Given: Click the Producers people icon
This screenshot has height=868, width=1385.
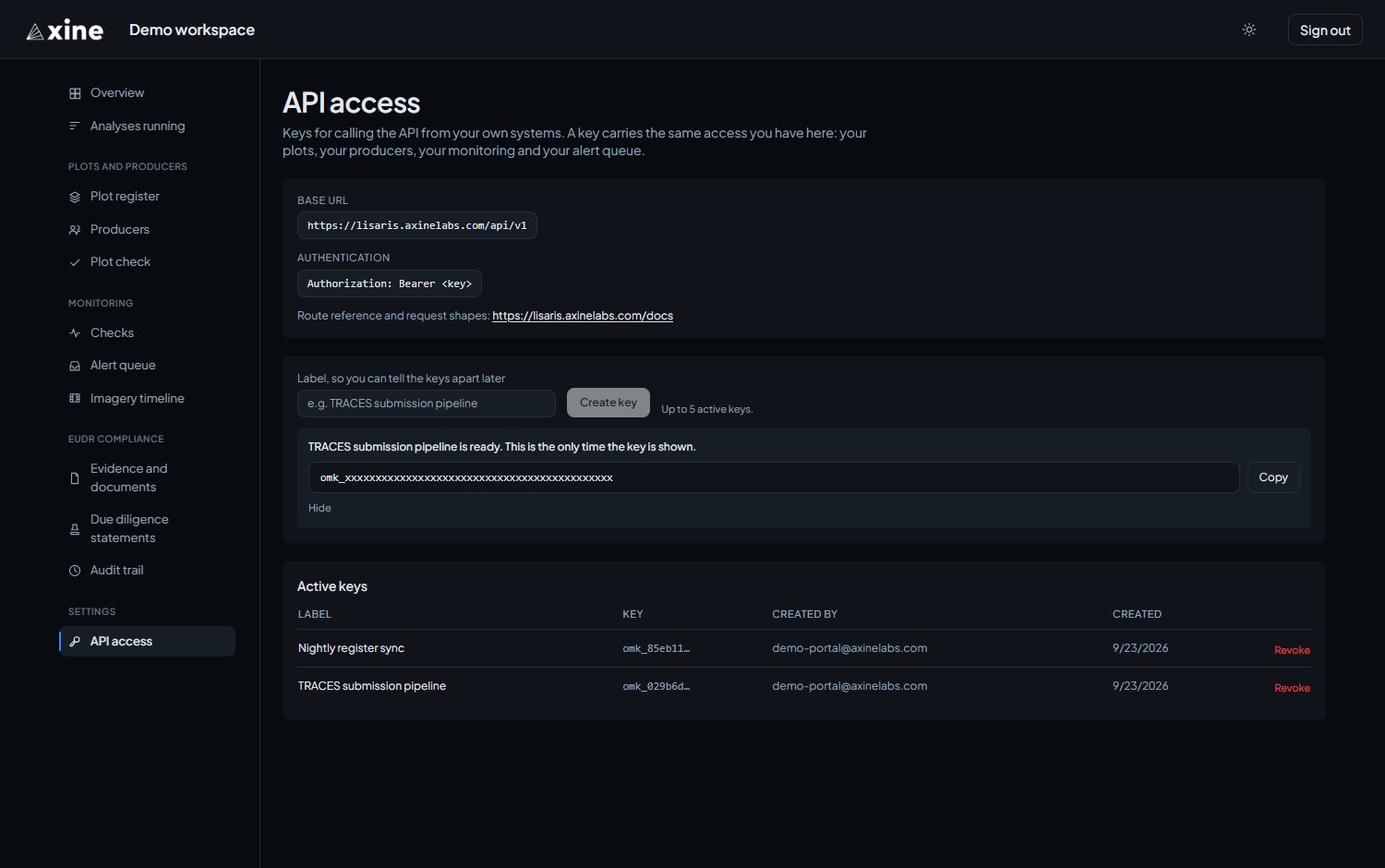Looking at the screenshot, I should tap(75, 230).
